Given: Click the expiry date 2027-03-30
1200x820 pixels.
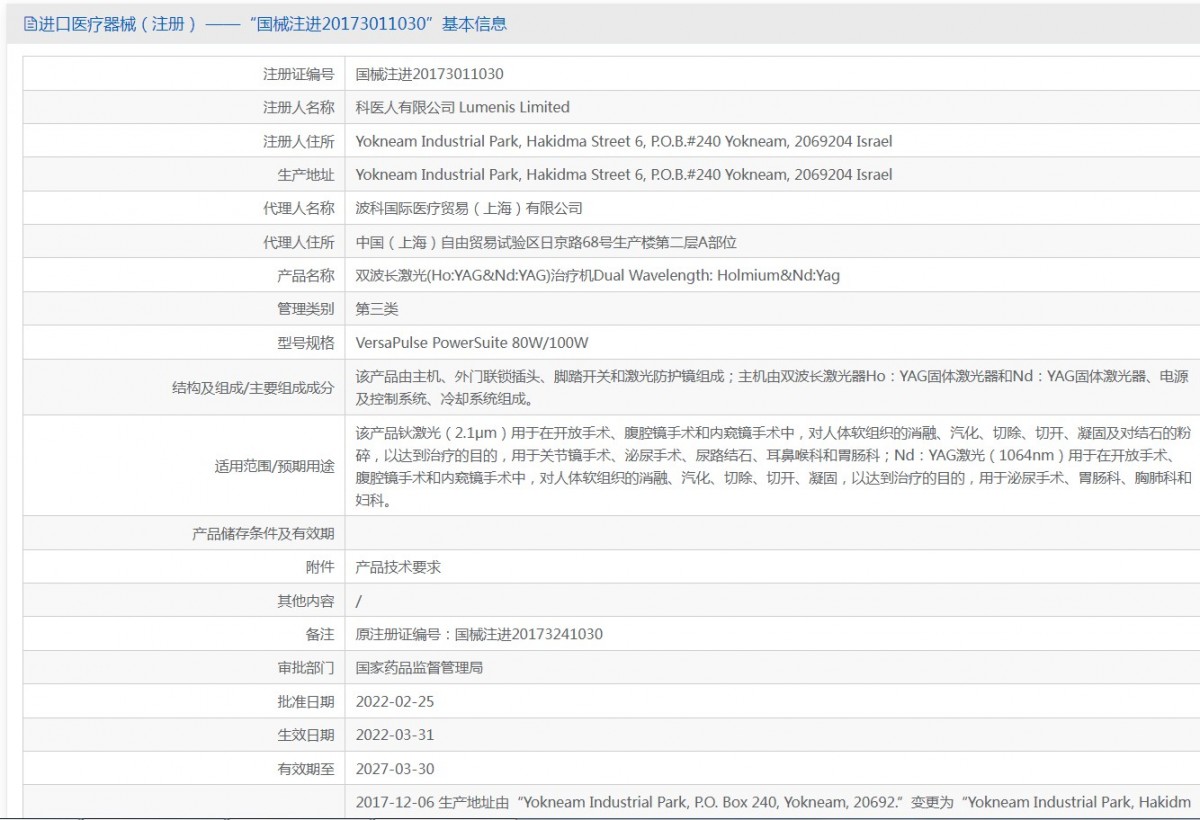Looking at the screenshot, I should click(395, 769).
